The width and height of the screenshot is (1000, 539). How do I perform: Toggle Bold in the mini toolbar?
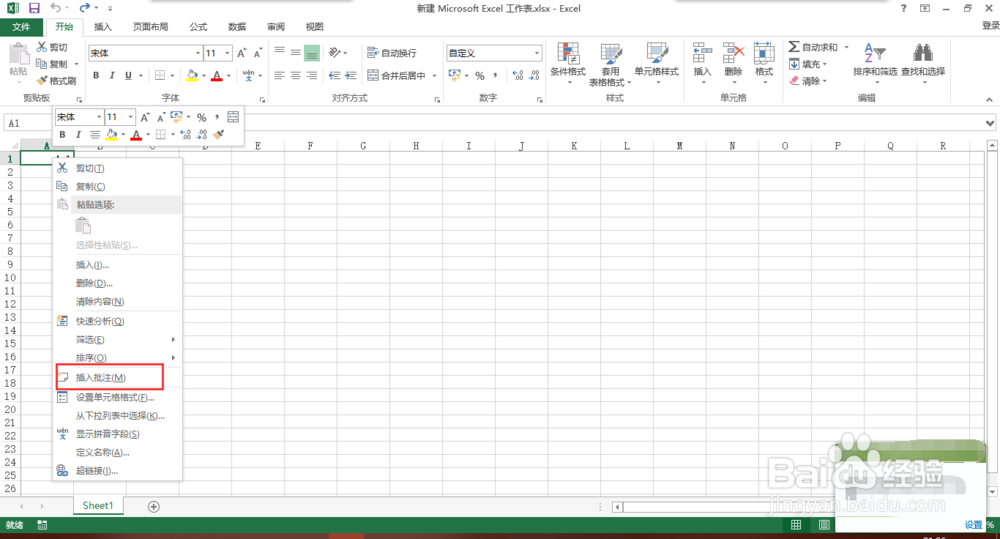(62, 135)
